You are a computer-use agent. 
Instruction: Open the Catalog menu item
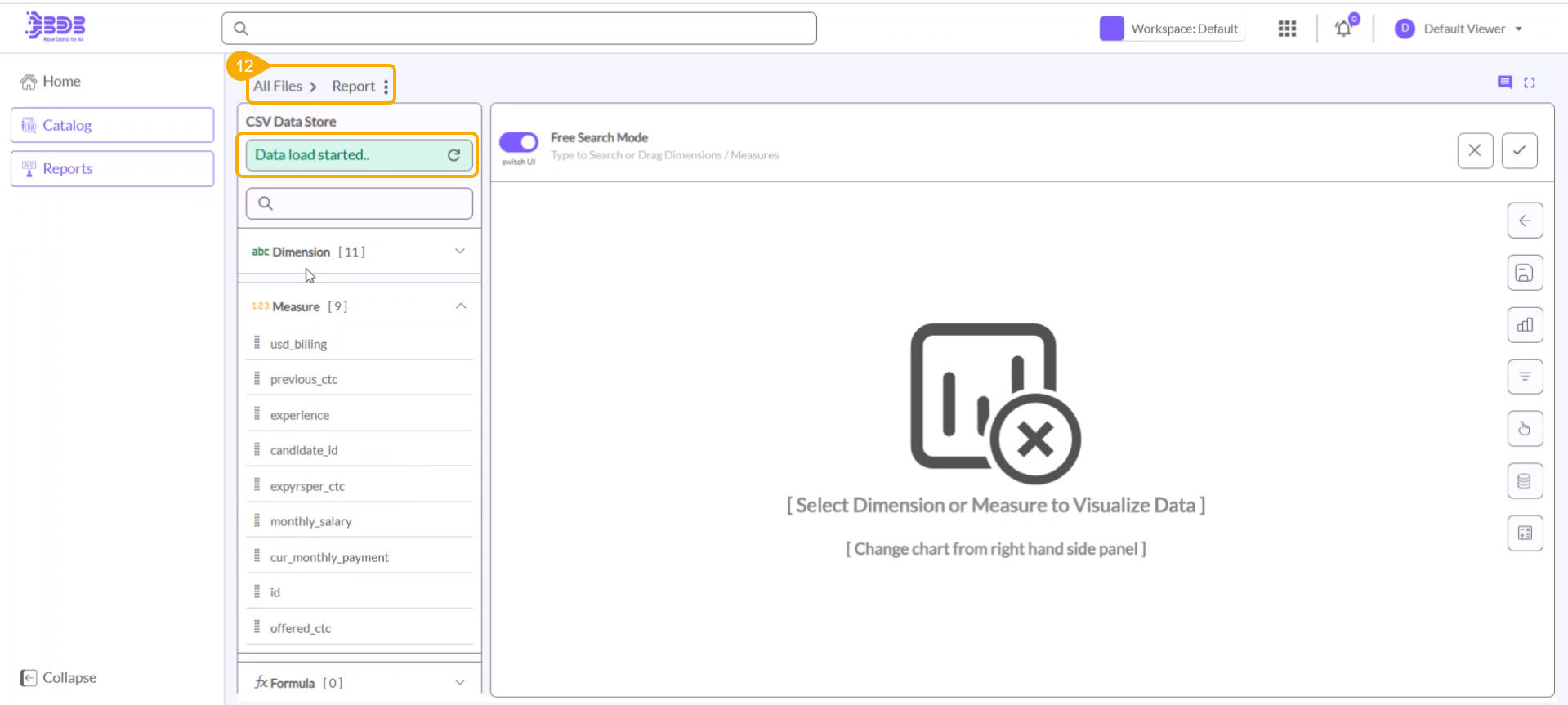[112, 125]
